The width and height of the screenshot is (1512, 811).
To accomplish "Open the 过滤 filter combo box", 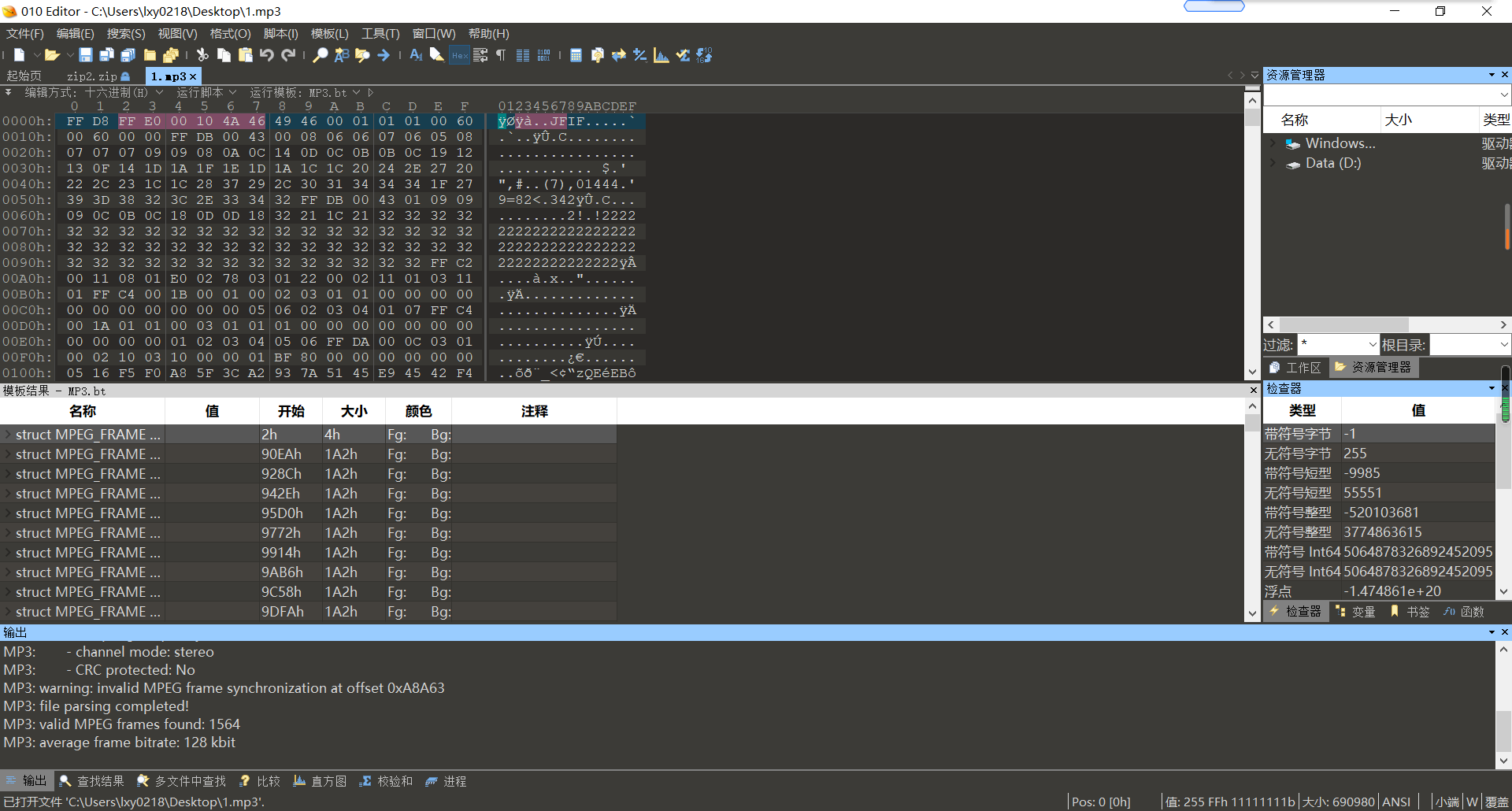I will point(1372,345).
